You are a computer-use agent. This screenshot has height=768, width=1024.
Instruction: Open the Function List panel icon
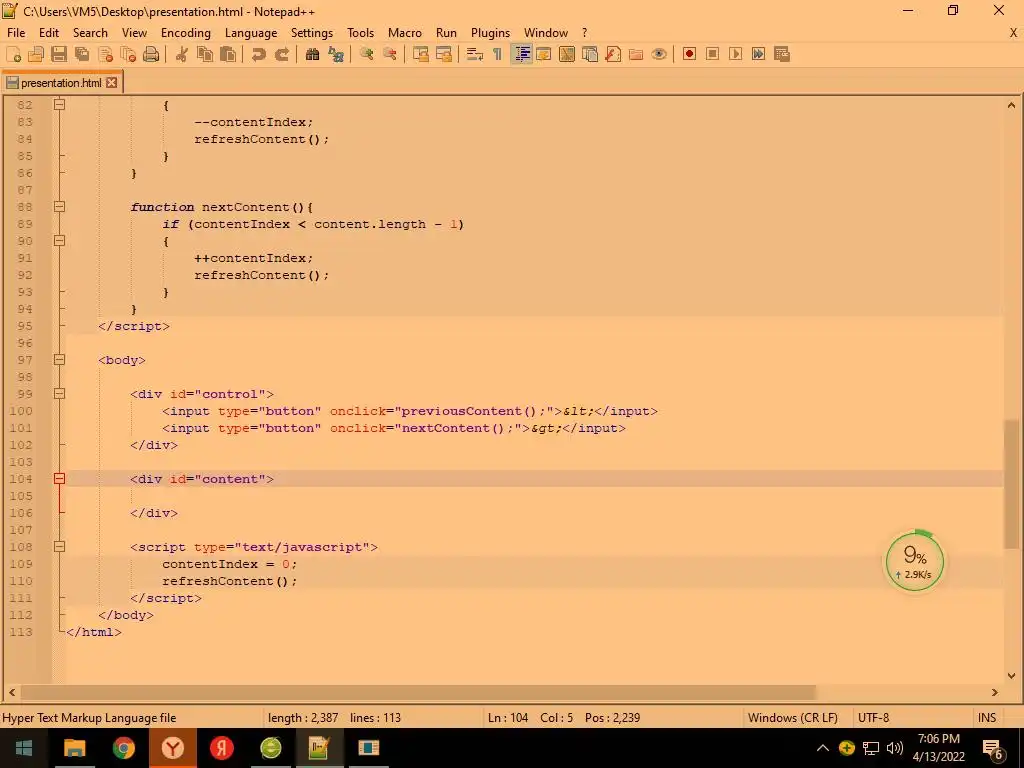(613, 54)
